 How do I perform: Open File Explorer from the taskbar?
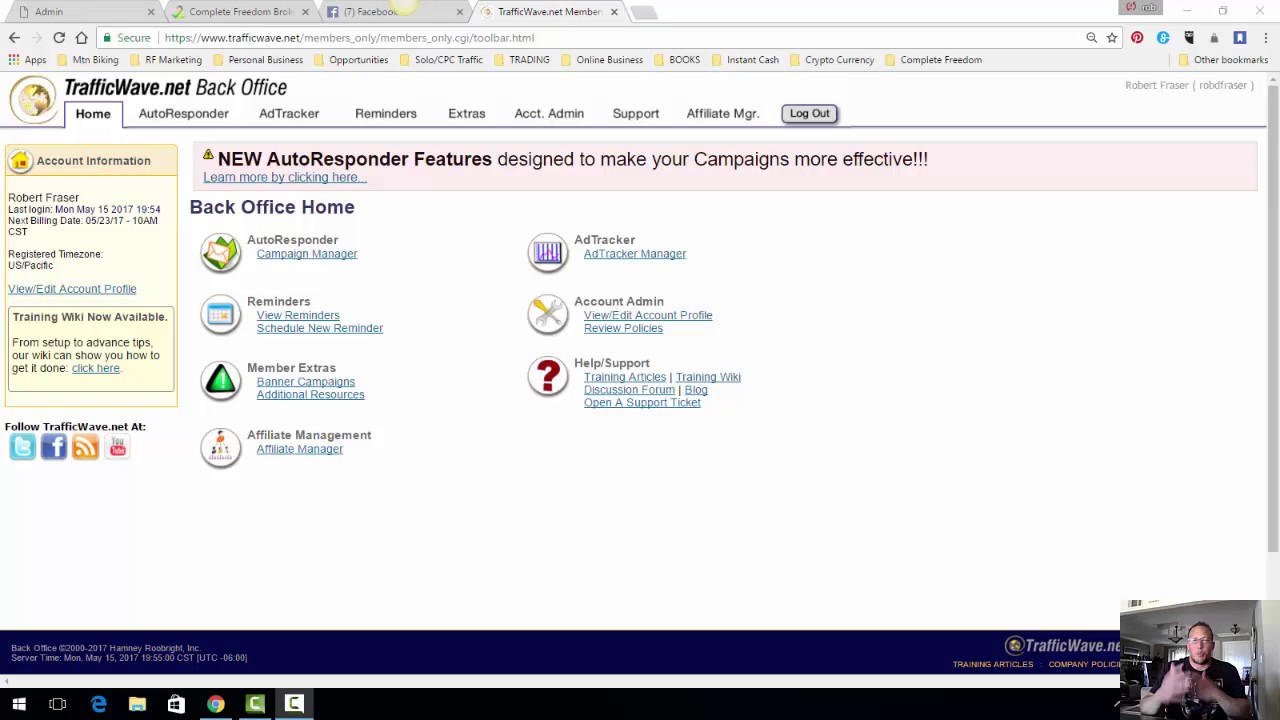point(137,704)
